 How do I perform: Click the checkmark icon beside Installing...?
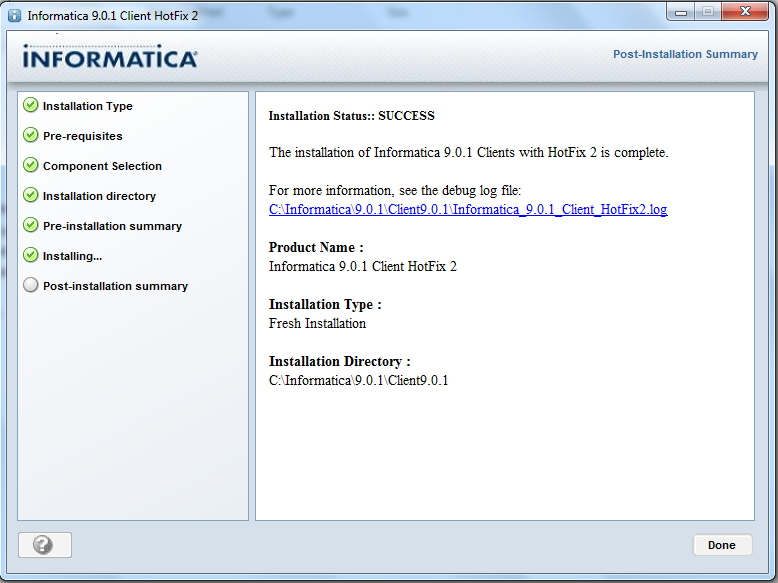(x=31, y=255)
